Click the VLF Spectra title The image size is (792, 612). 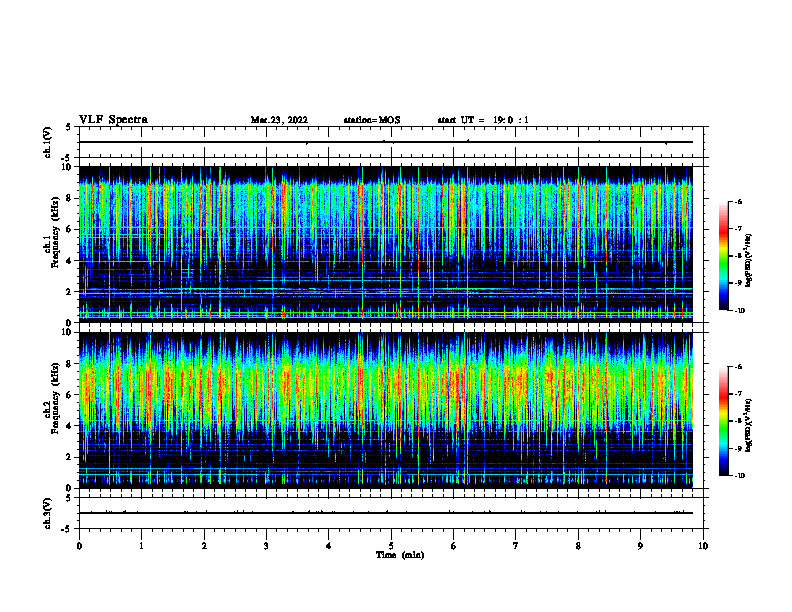click(113, 120)
